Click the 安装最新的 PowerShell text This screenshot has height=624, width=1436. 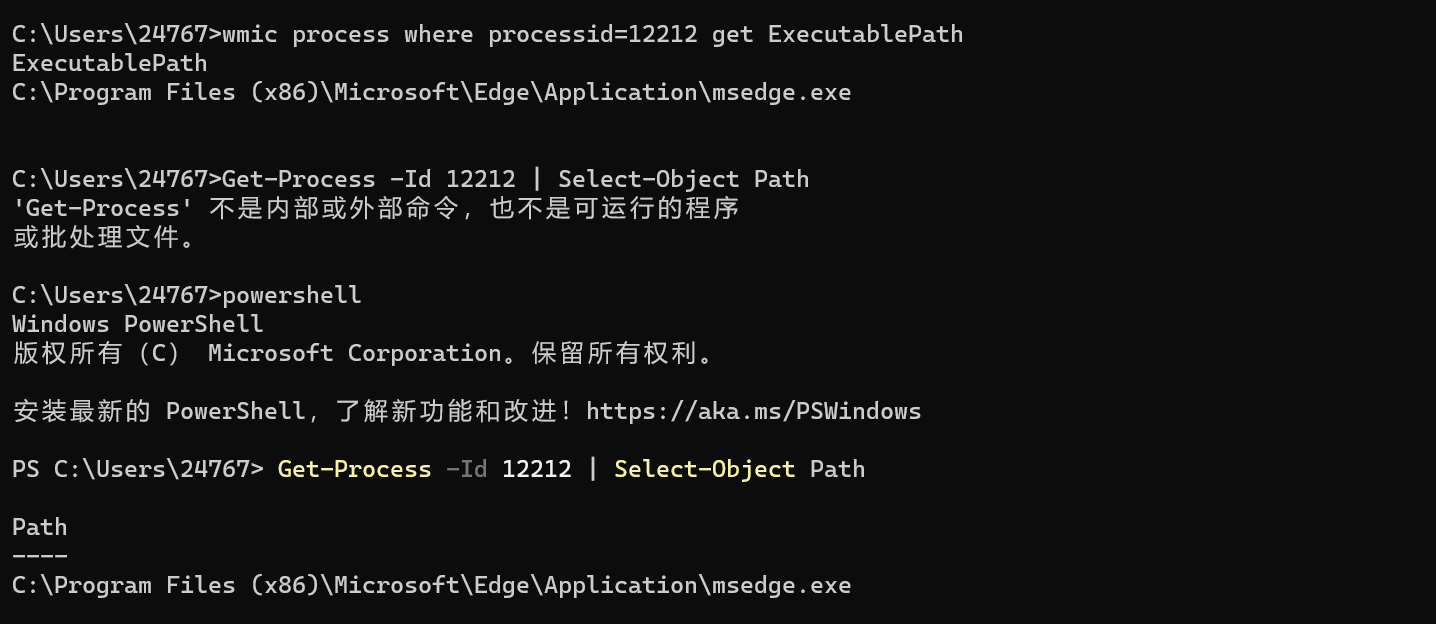point(159,411)
